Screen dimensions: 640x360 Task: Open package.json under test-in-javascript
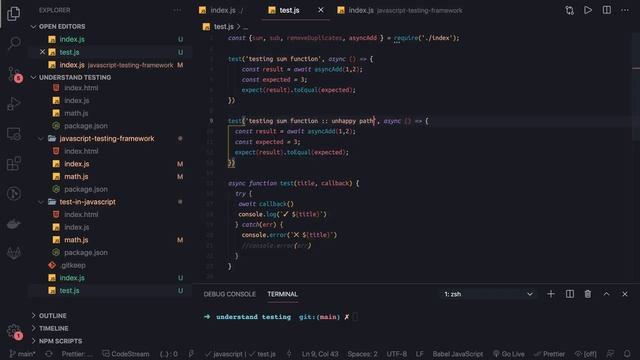click(110, 252)
